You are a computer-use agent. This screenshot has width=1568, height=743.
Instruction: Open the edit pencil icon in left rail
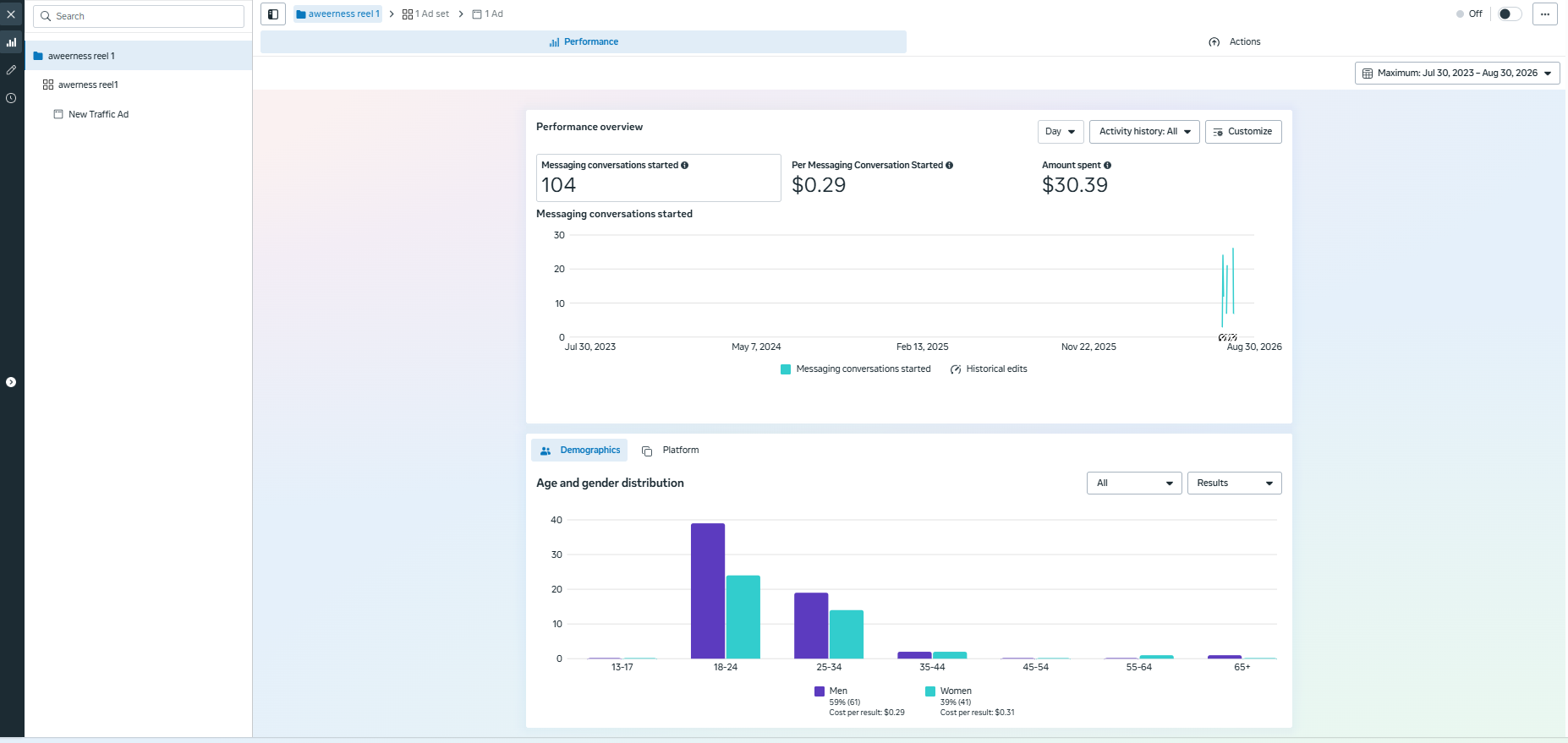(11, 70)
